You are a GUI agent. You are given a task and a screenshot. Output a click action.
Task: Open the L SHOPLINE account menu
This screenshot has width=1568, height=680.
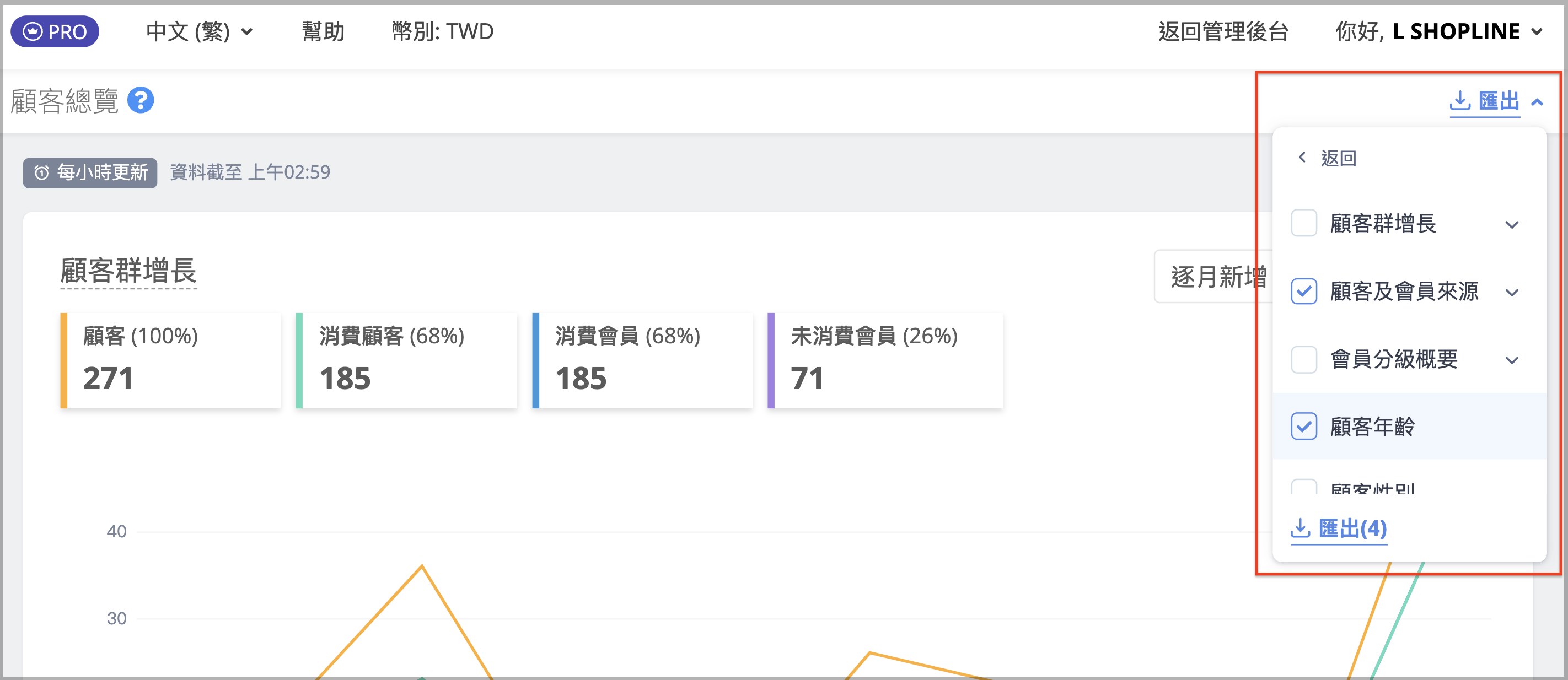tap(1438, 31)
